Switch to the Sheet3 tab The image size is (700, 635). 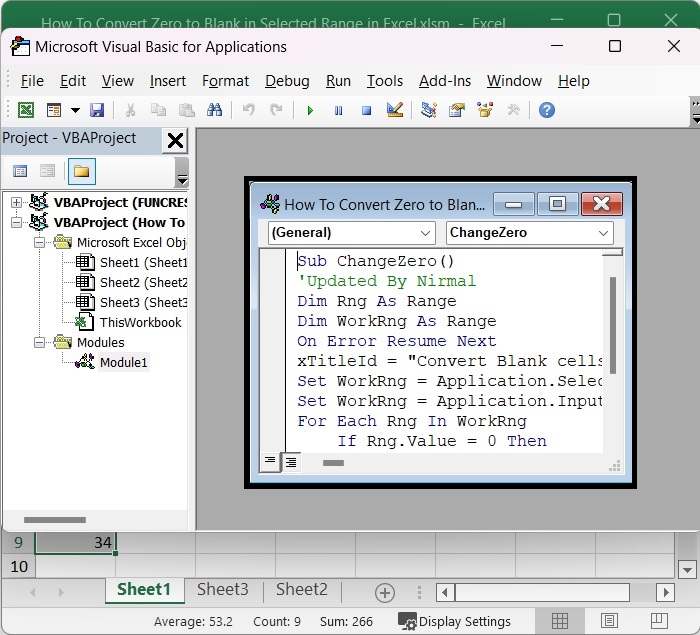coord(222,590)
